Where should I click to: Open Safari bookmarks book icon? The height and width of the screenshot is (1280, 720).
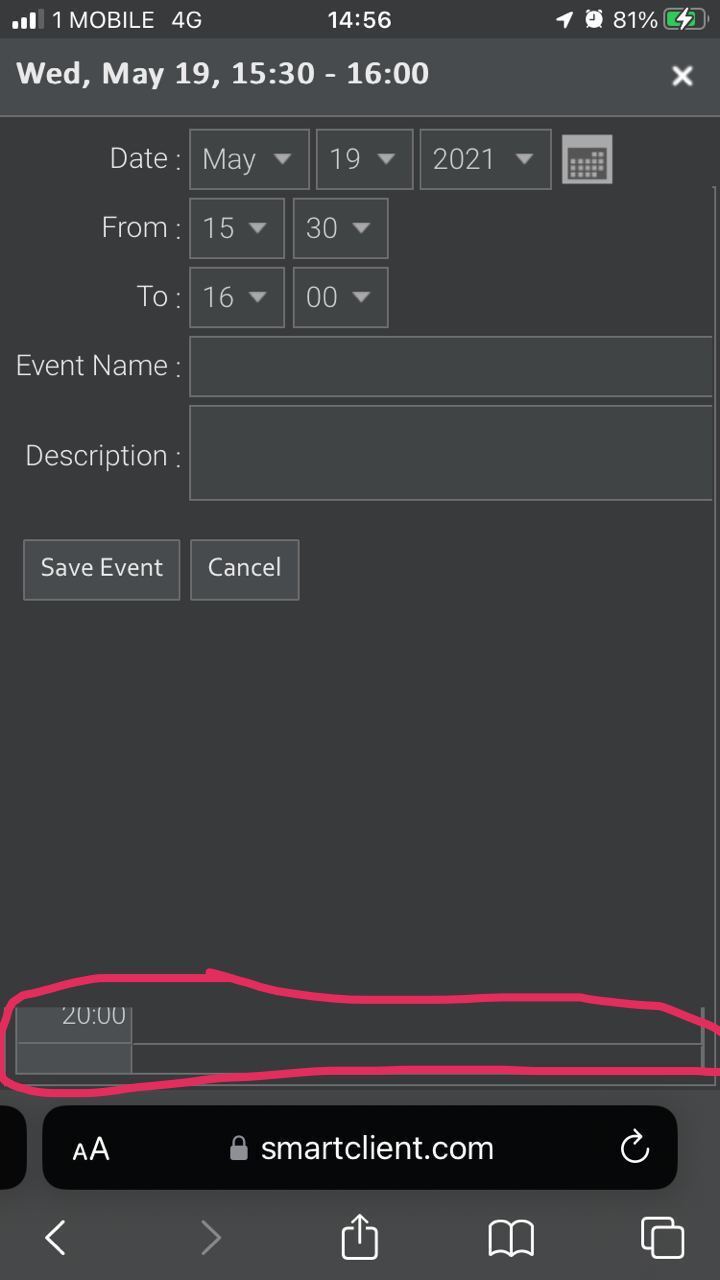click(x=511, y=1238)
